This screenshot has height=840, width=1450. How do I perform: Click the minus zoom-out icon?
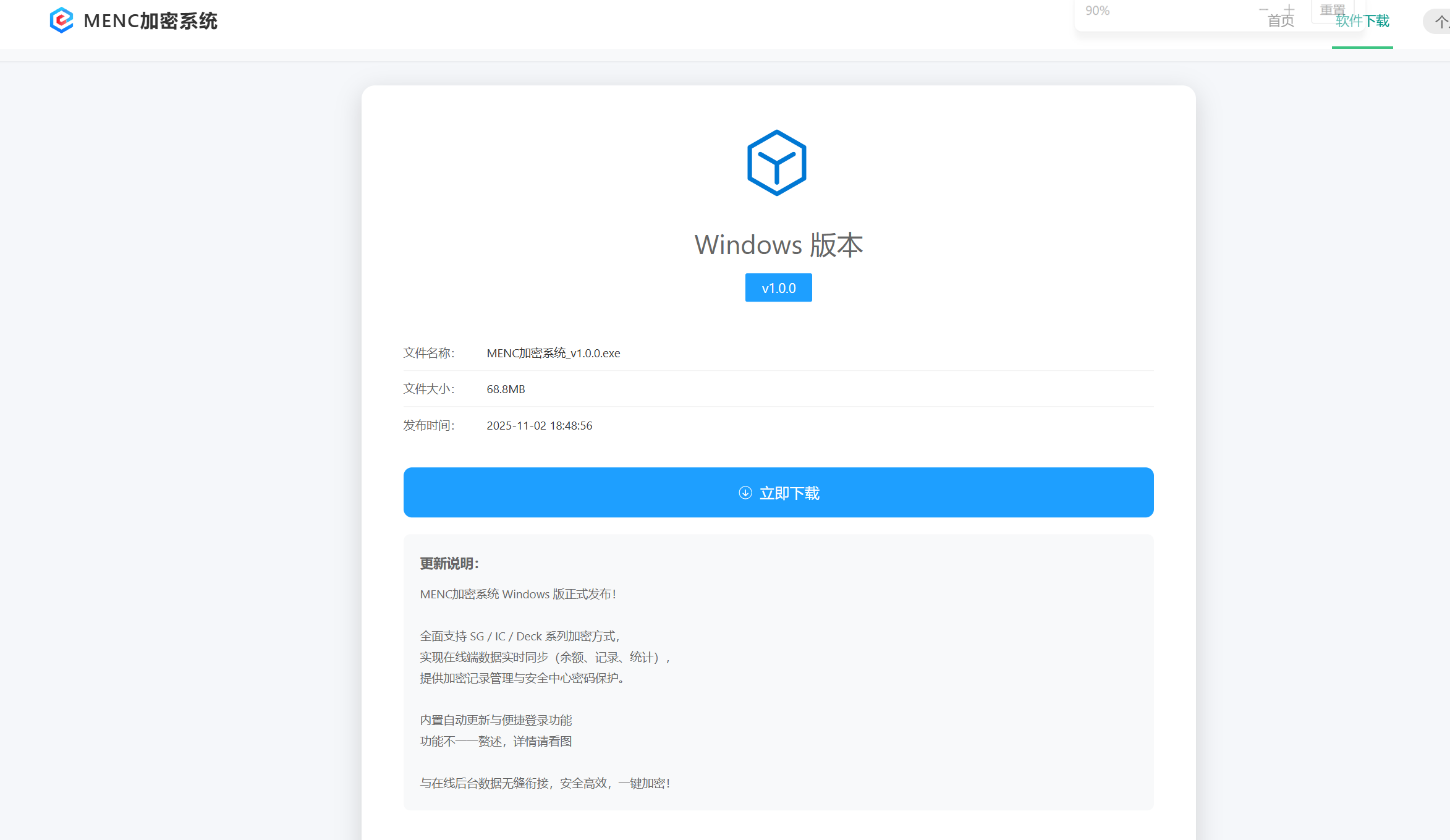(x=1263, y=9)
